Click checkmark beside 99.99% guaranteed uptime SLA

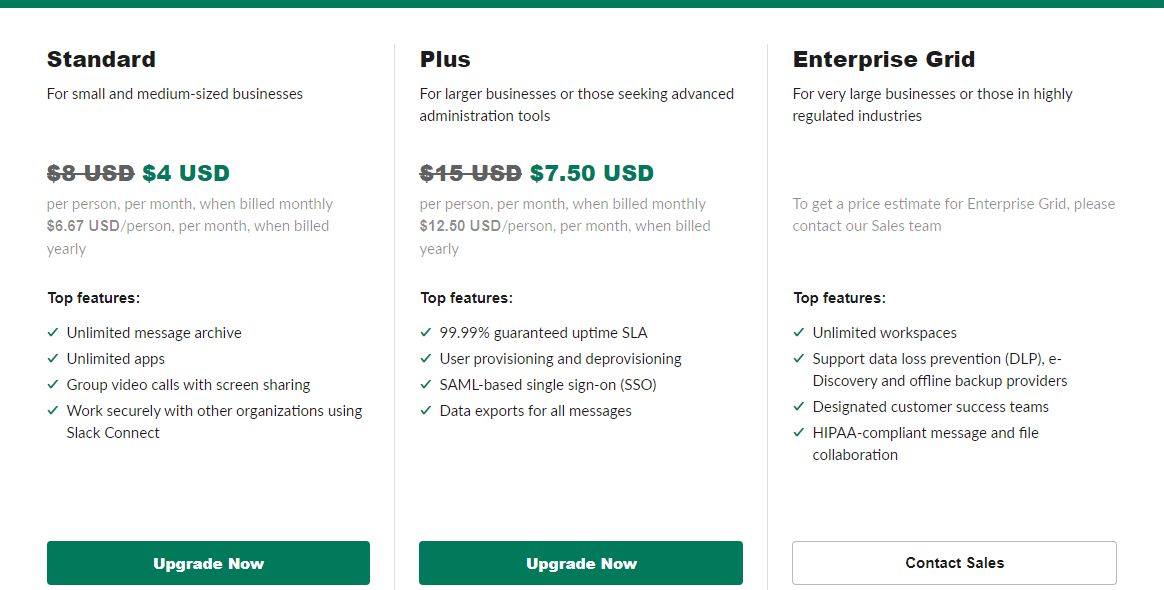click(426, 333)
